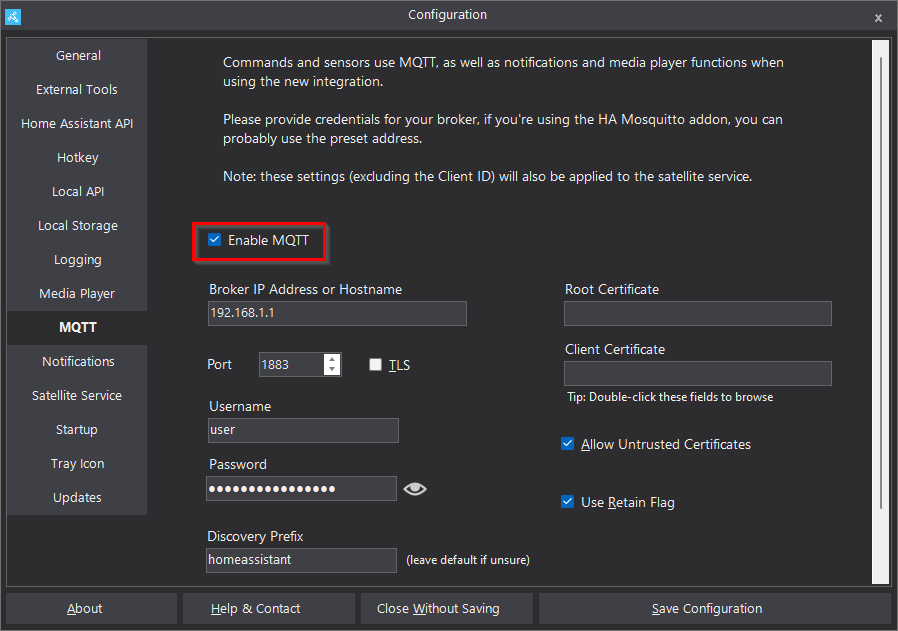Open Home Assistant API tab
This screenshot has height=631, width=898.
click(77, 124)
